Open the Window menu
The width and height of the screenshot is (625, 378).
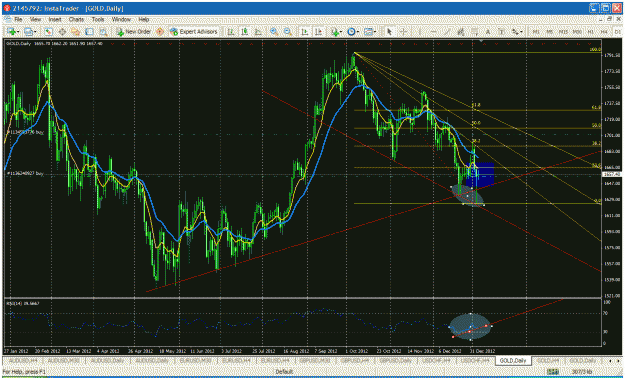[x=121, y=19]
